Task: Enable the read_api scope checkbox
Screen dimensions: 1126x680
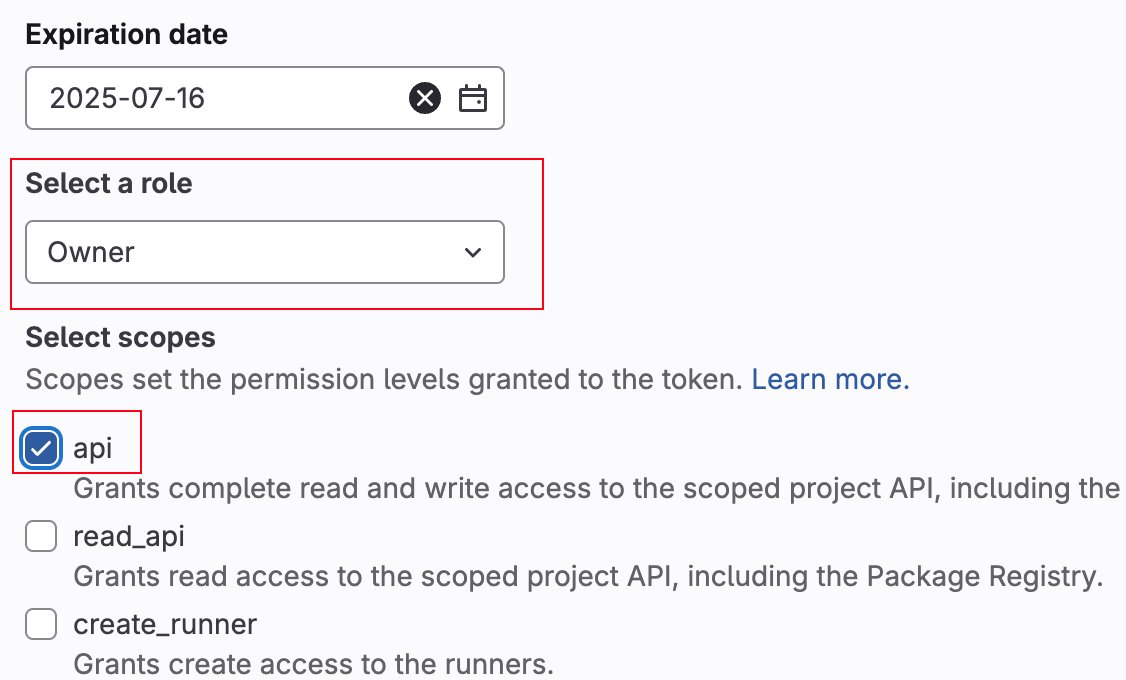Action: click(x=41, y=536)
